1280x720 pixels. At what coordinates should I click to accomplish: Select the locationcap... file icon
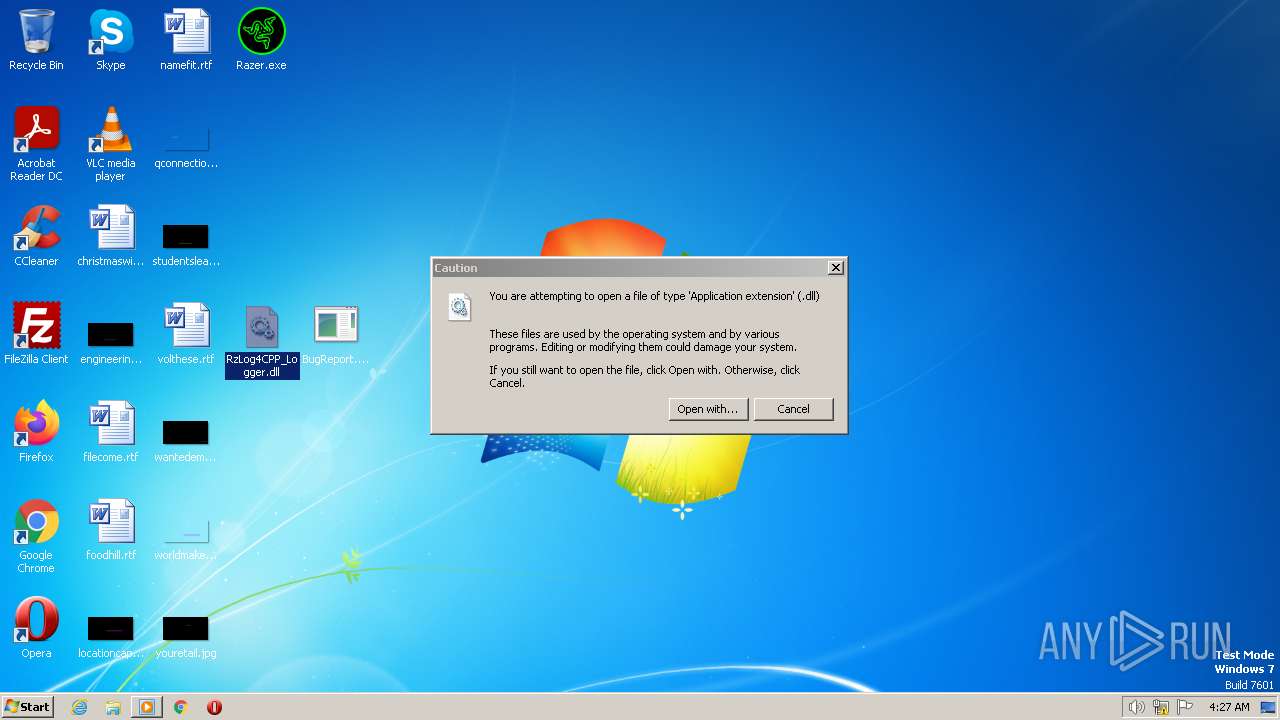pos(110,628)
